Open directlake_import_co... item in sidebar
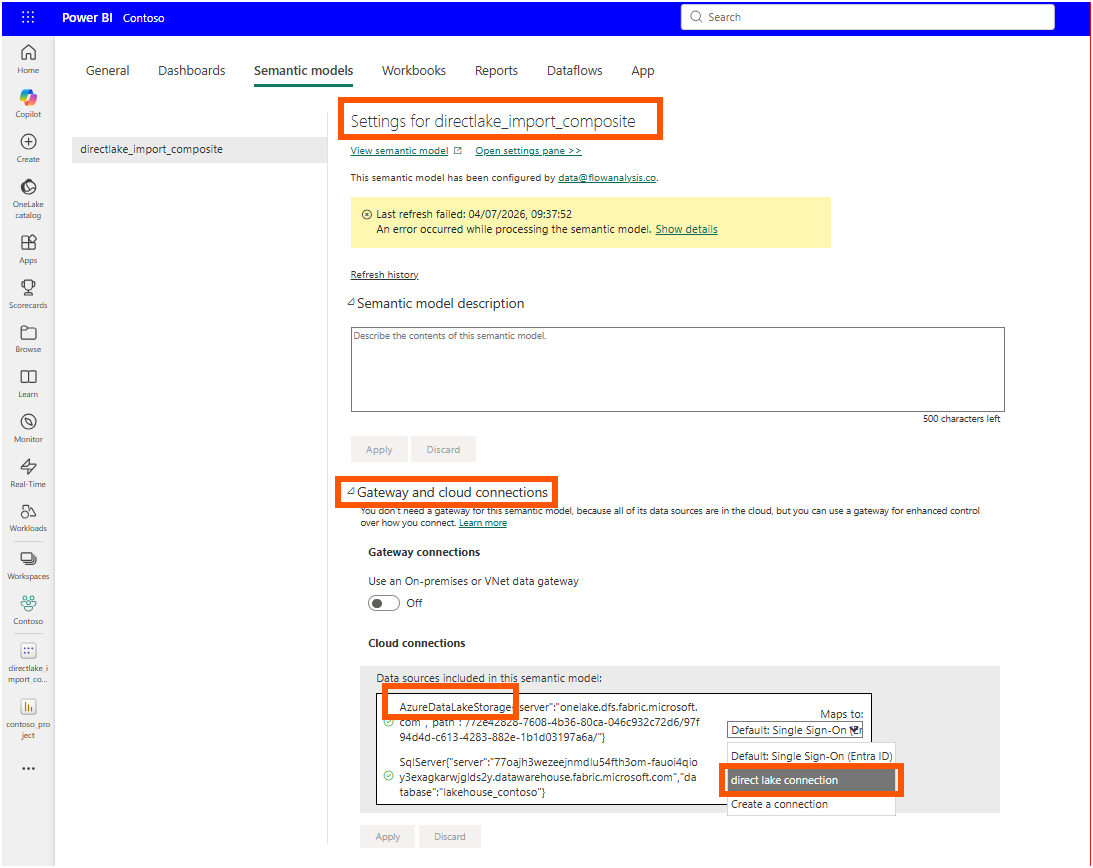Viewport: 1093px width, 868px height. 28,663
